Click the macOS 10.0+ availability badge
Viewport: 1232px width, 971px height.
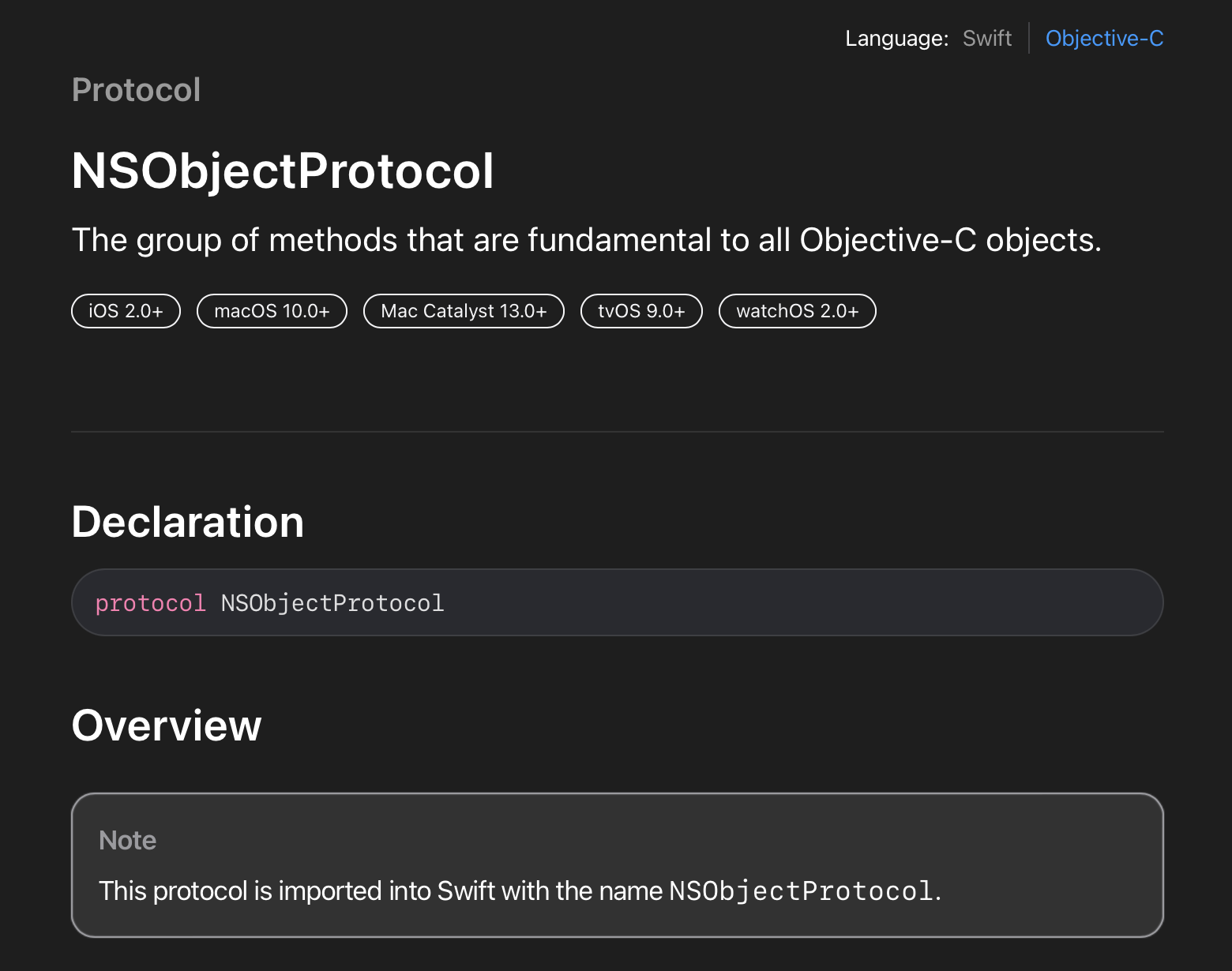(x=272, y=311)
